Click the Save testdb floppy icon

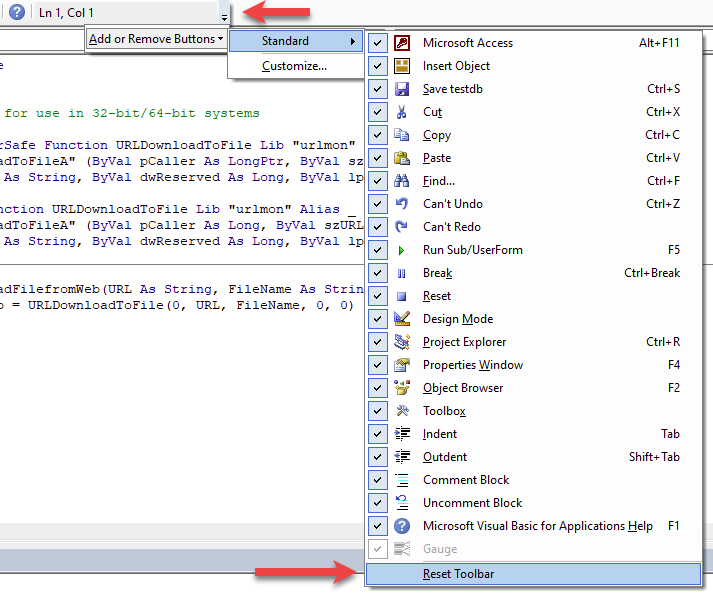[402, 89]
